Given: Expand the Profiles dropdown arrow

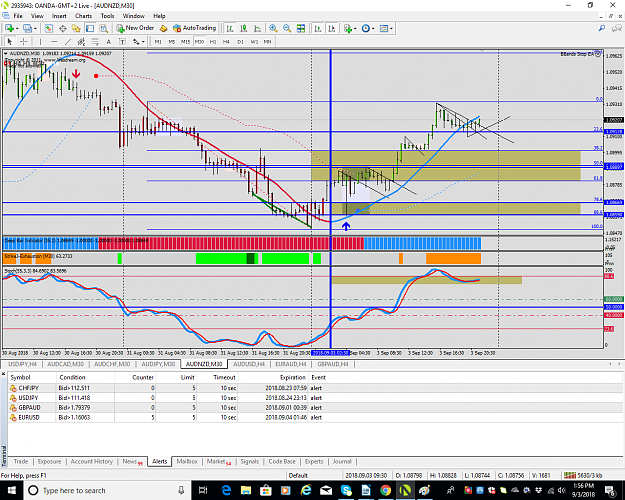Looking at the screenshot, I should 35,28.
